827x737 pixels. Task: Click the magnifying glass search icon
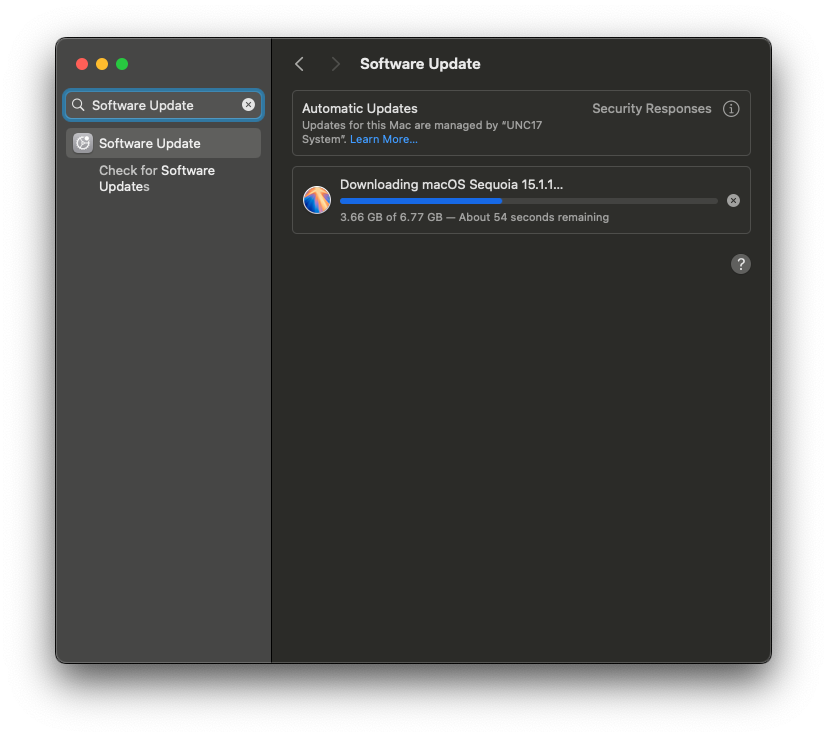pos(78,104)
